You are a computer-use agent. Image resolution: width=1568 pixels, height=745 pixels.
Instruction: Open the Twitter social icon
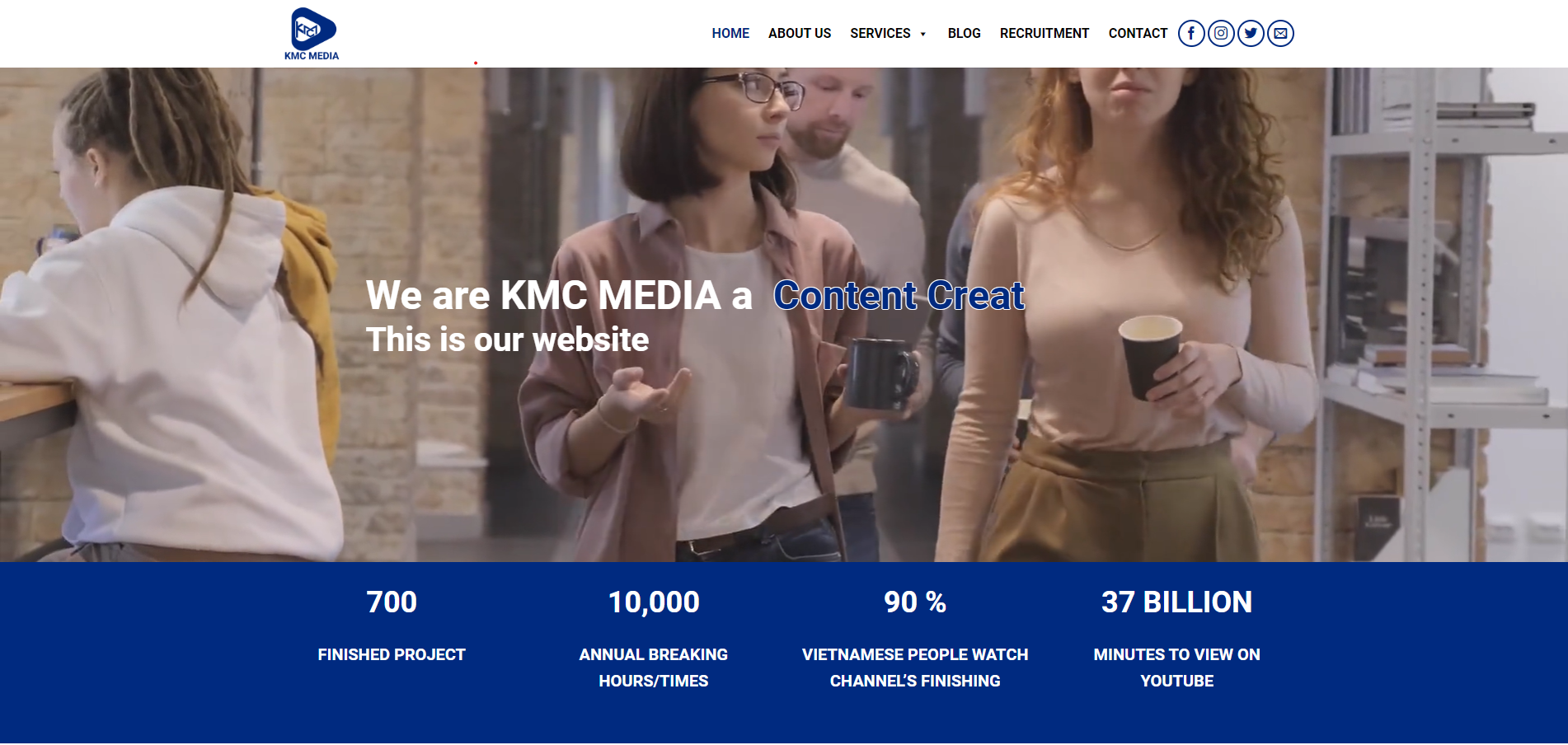click(1250, 34)
